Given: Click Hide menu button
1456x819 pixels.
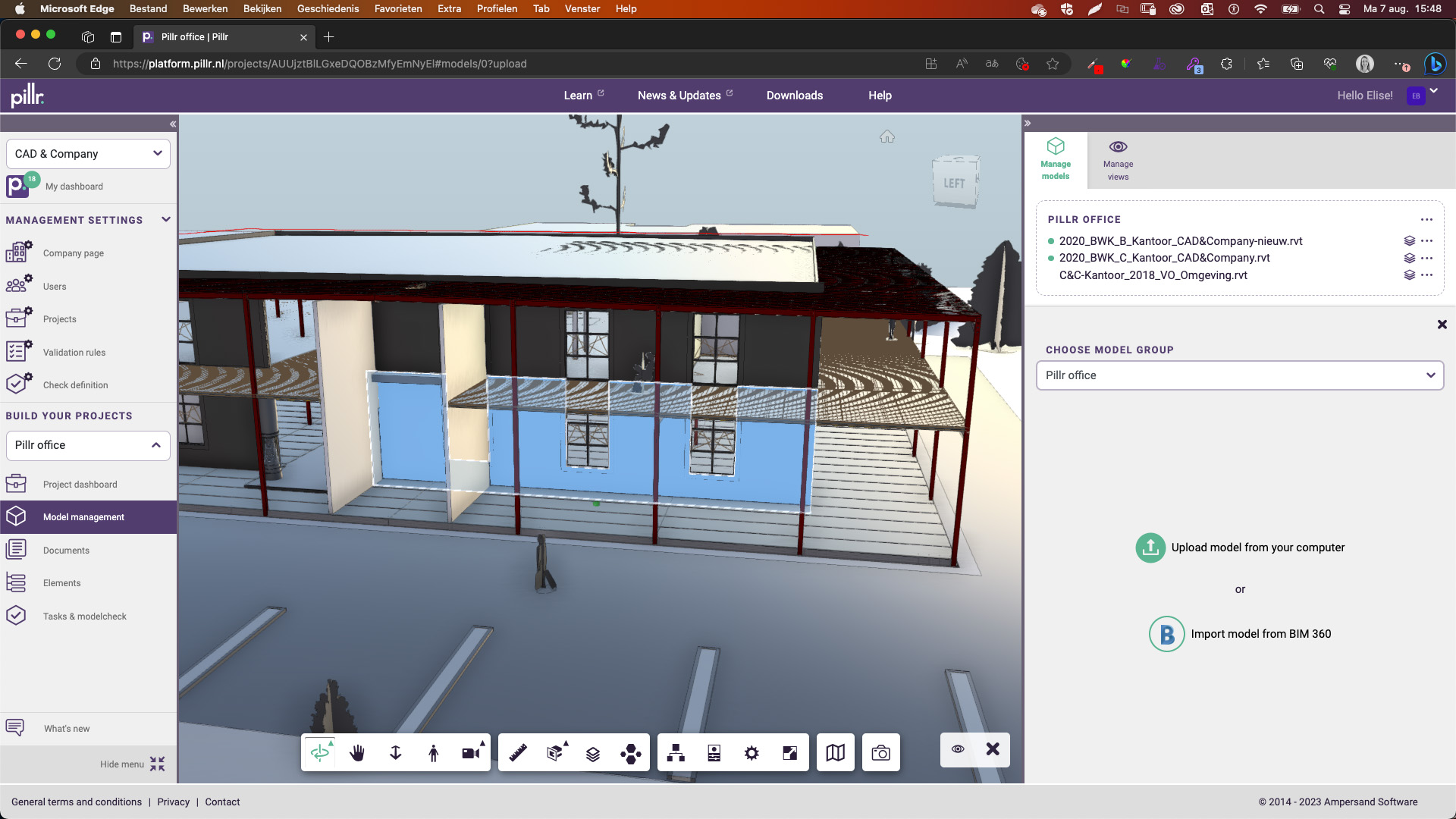Looking at the screenshot, I should pyautogui.click(x=132, y=764).
